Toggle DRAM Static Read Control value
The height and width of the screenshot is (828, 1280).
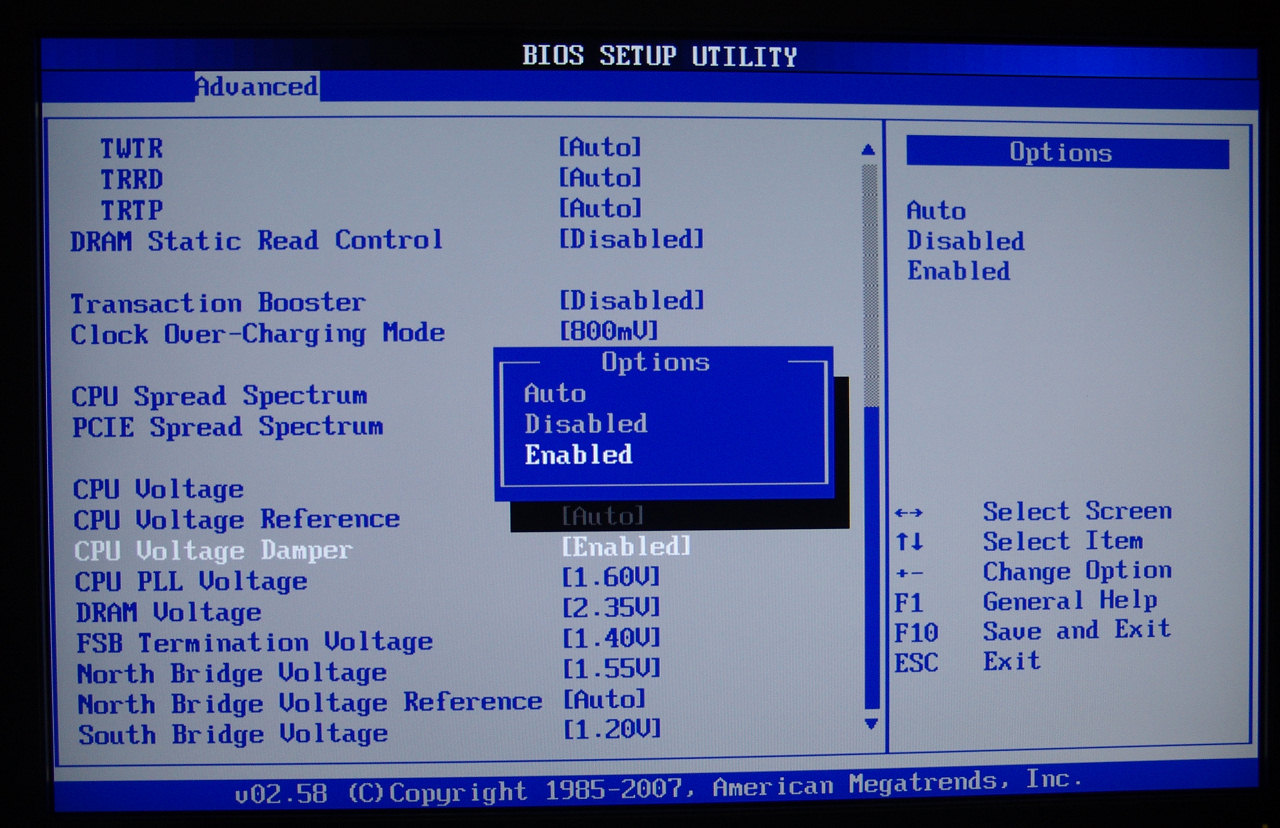pyautogui.click(x=631, y=240)
